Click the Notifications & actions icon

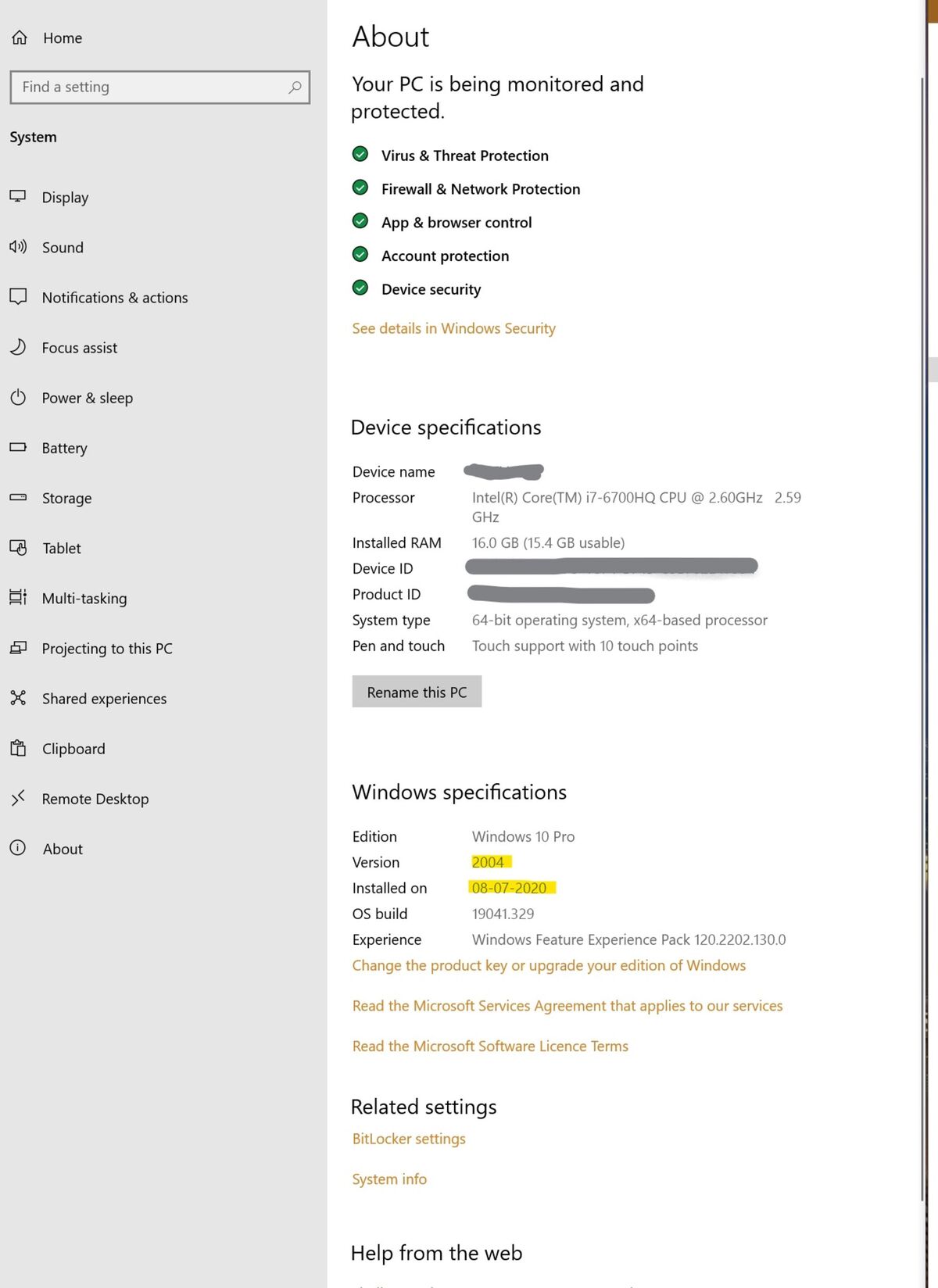(18, 297)
